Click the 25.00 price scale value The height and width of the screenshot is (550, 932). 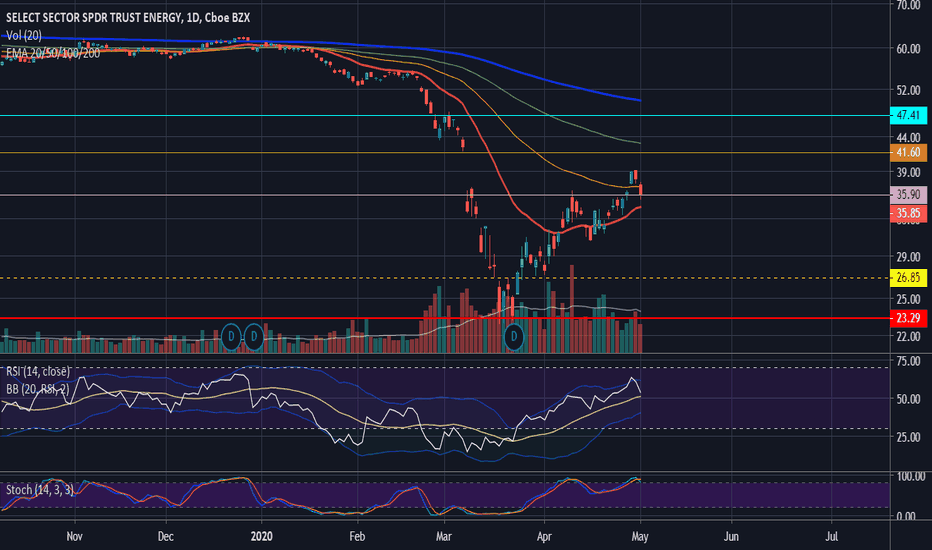(908, 298)
